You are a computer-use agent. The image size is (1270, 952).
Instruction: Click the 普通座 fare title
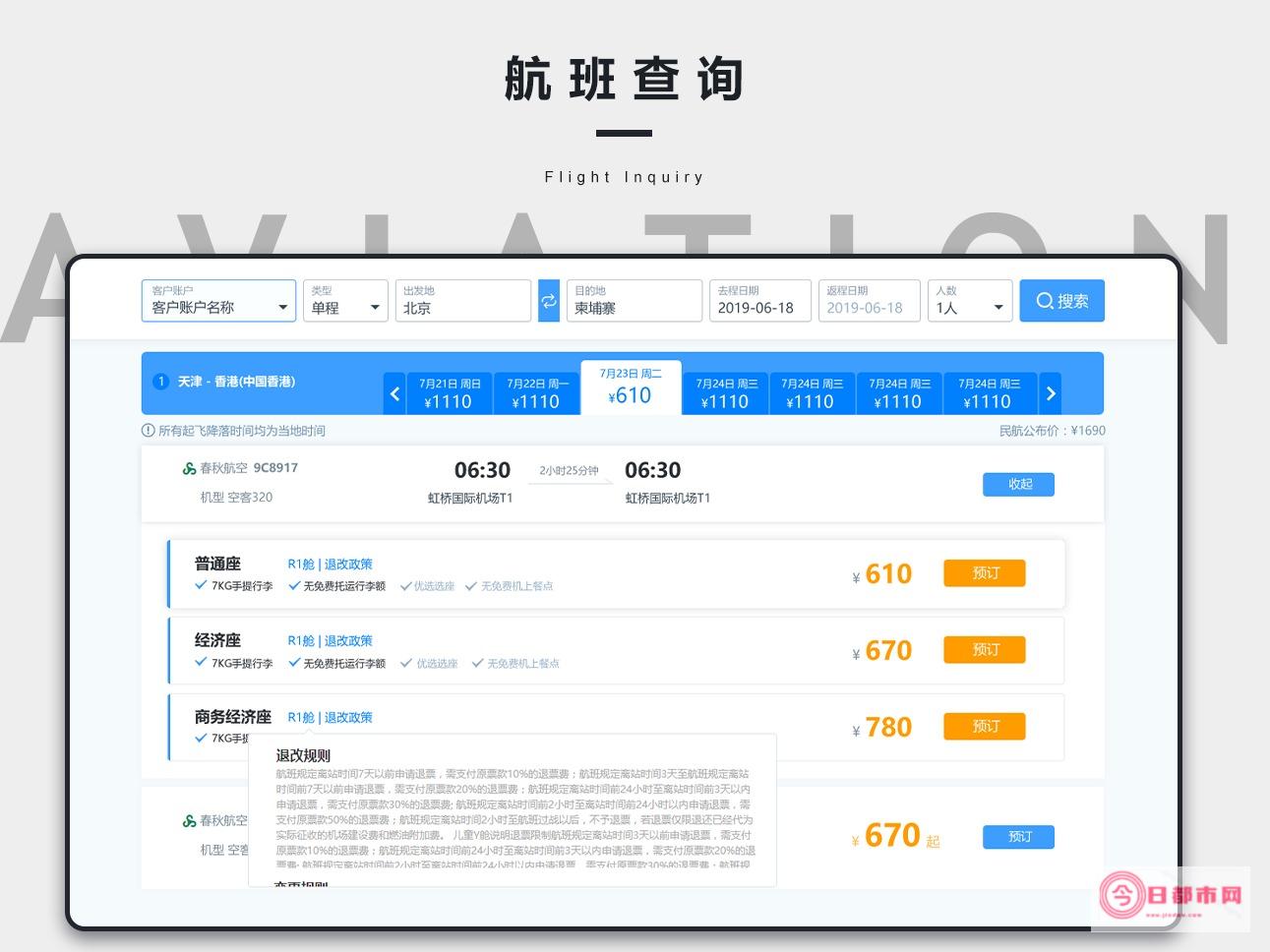tap(217, 565)
